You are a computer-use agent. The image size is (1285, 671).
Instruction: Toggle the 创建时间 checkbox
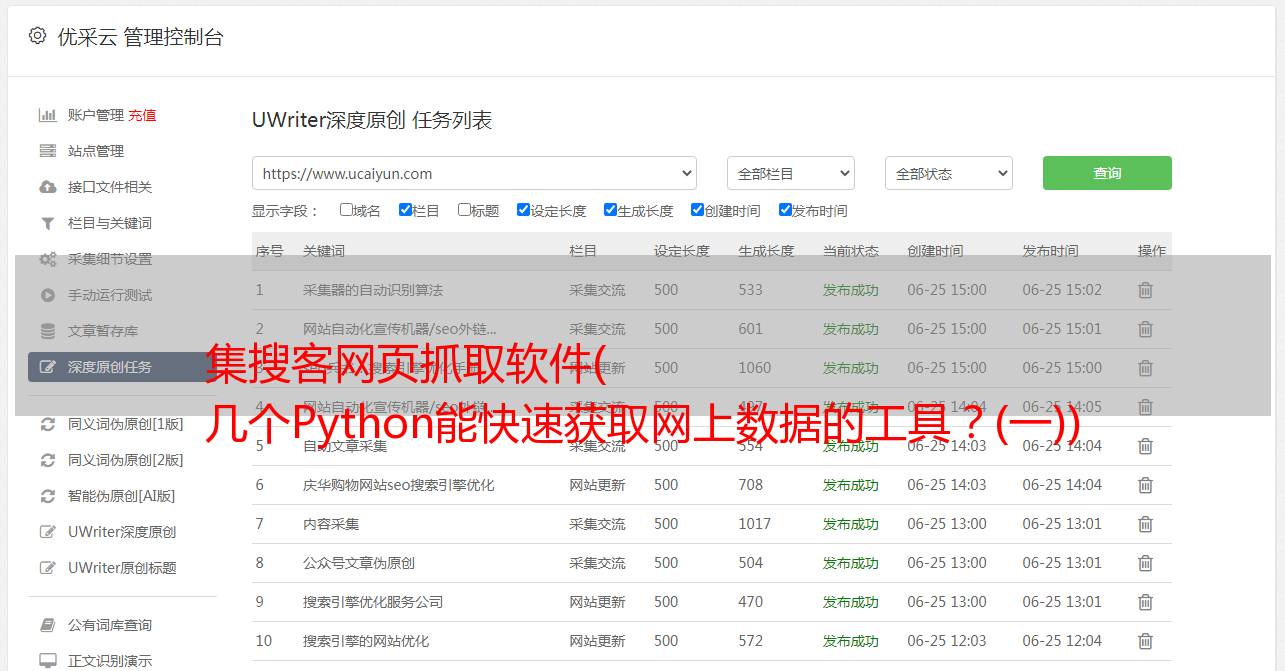(x=697, y=210)
